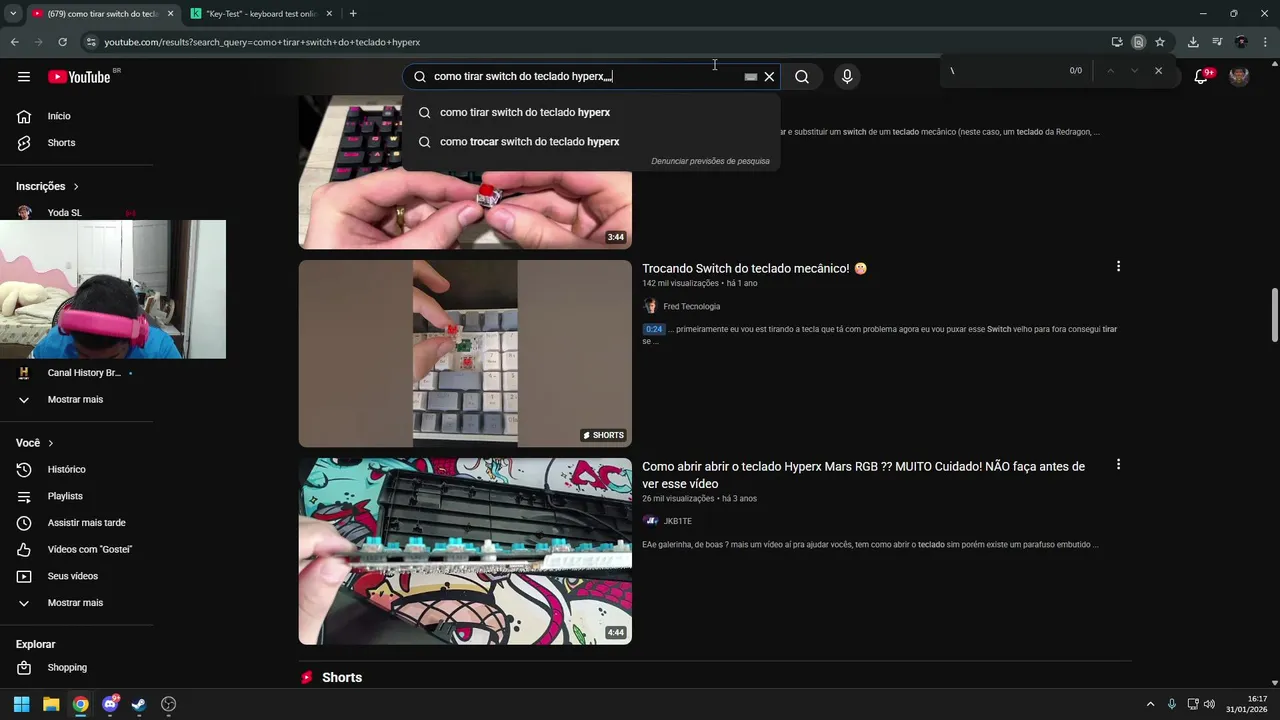Expand subscriptions with Mostrar mais

click(76, 399)
